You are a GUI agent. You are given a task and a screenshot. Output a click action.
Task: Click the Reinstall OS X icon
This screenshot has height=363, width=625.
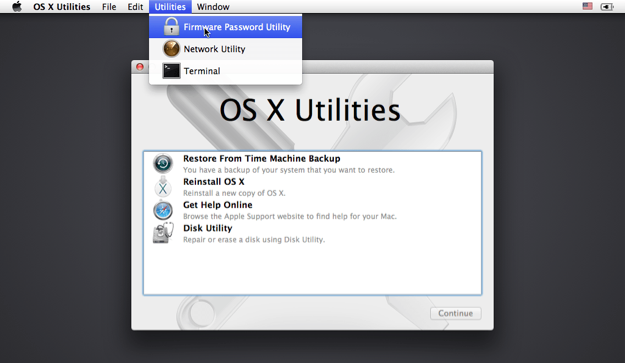pos(163,187)
